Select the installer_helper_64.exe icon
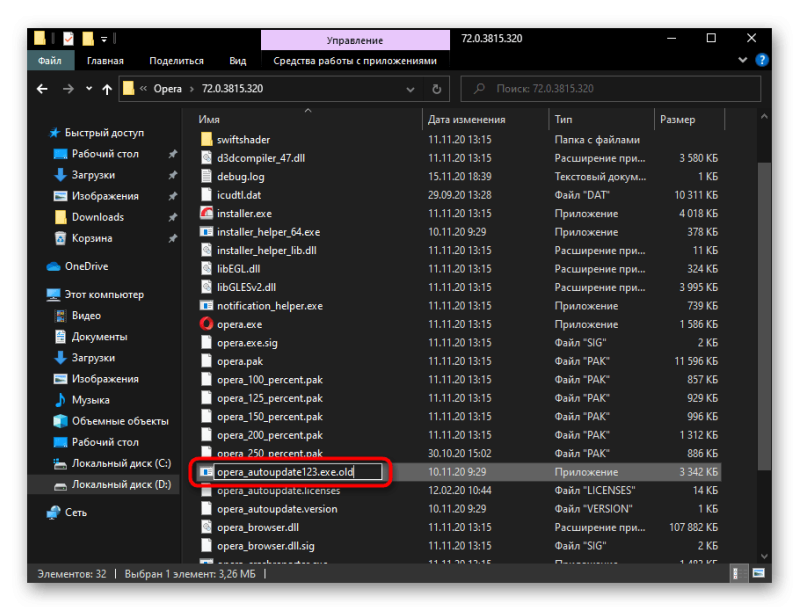Screen dimensions: 800x611 point(206,232)
